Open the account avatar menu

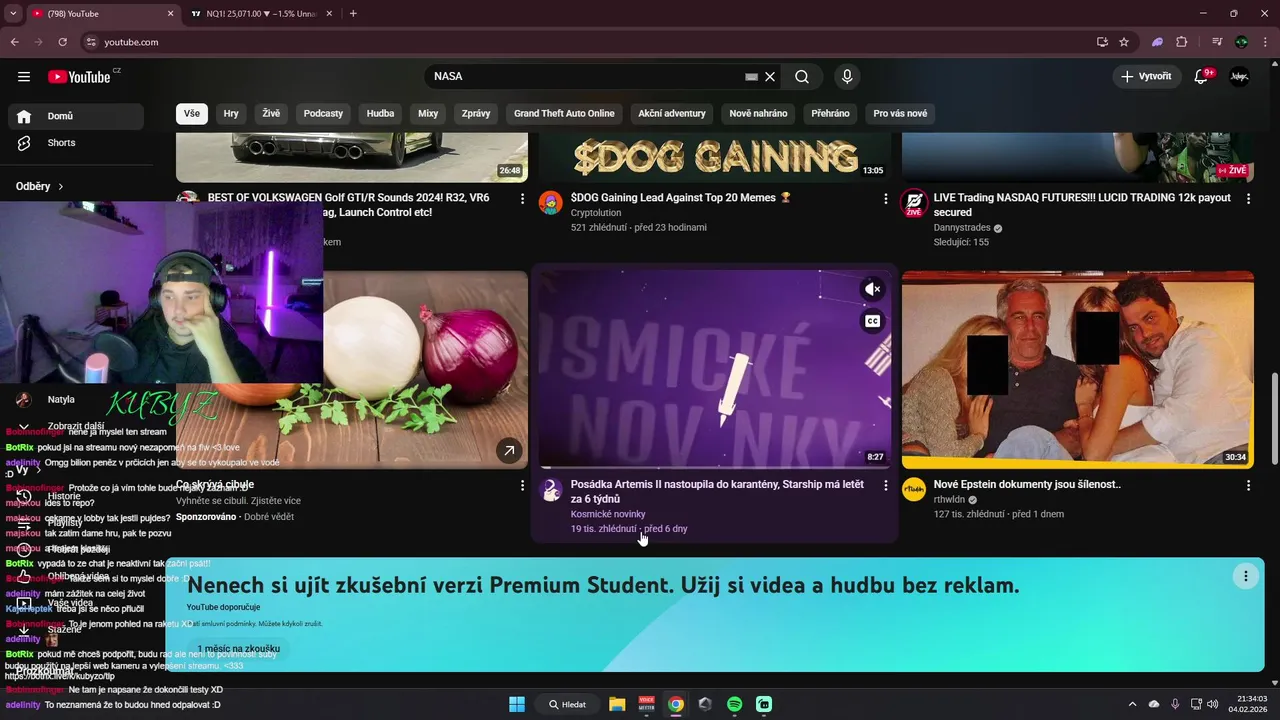(1240, 77)
